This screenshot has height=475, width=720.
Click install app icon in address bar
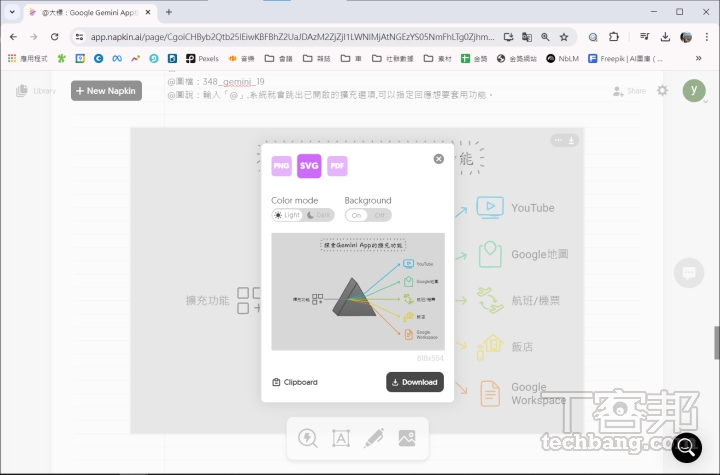point(508,37)
